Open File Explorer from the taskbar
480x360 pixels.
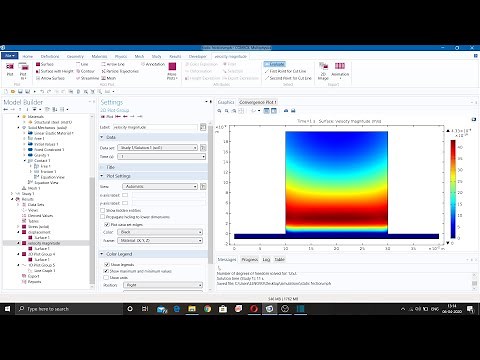click(x=192, y=309)
